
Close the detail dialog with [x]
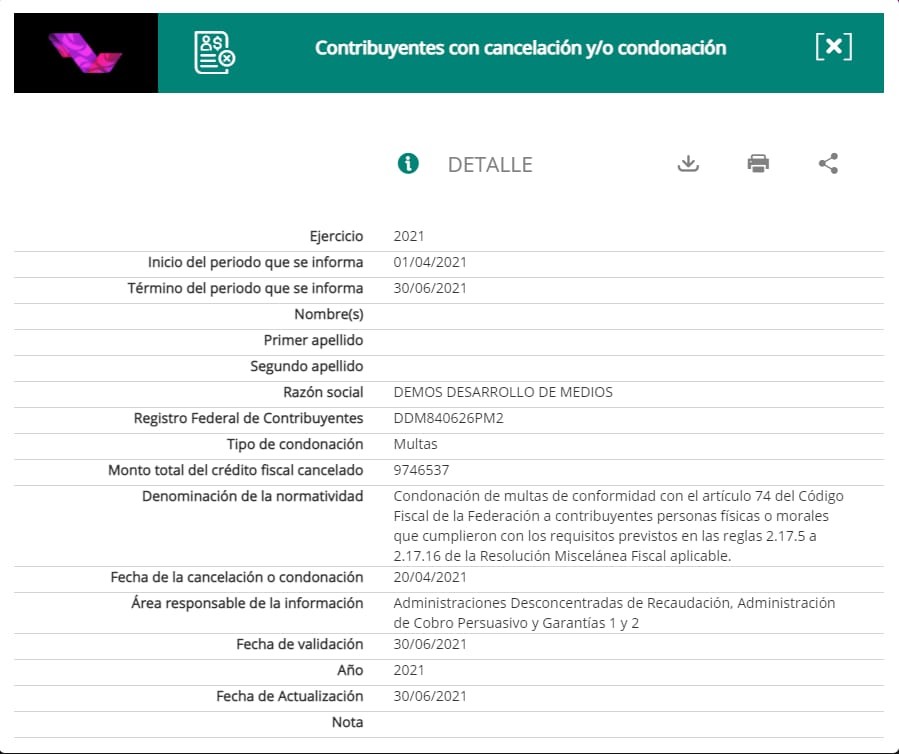tap(834, 46)
